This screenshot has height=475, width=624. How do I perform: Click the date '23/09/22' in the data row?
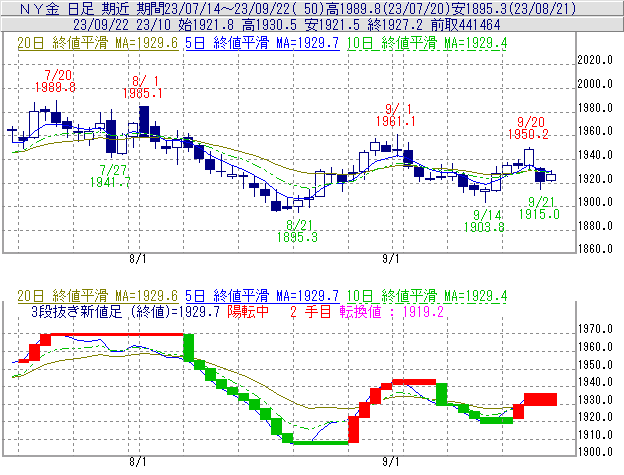(x=101, y=25)
